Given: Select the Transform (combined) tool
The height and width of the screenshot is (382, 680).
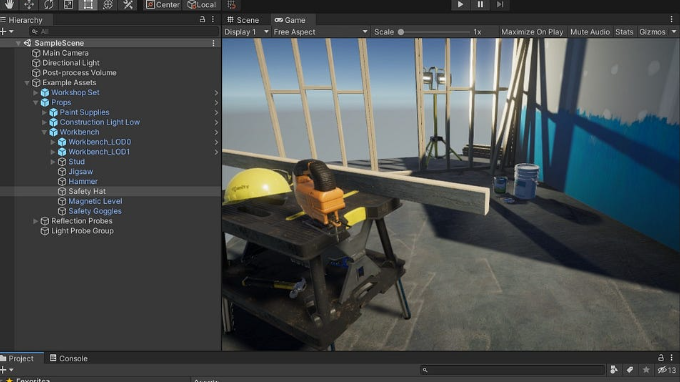Looking at the screenshot, I should (x=108, y=5).
